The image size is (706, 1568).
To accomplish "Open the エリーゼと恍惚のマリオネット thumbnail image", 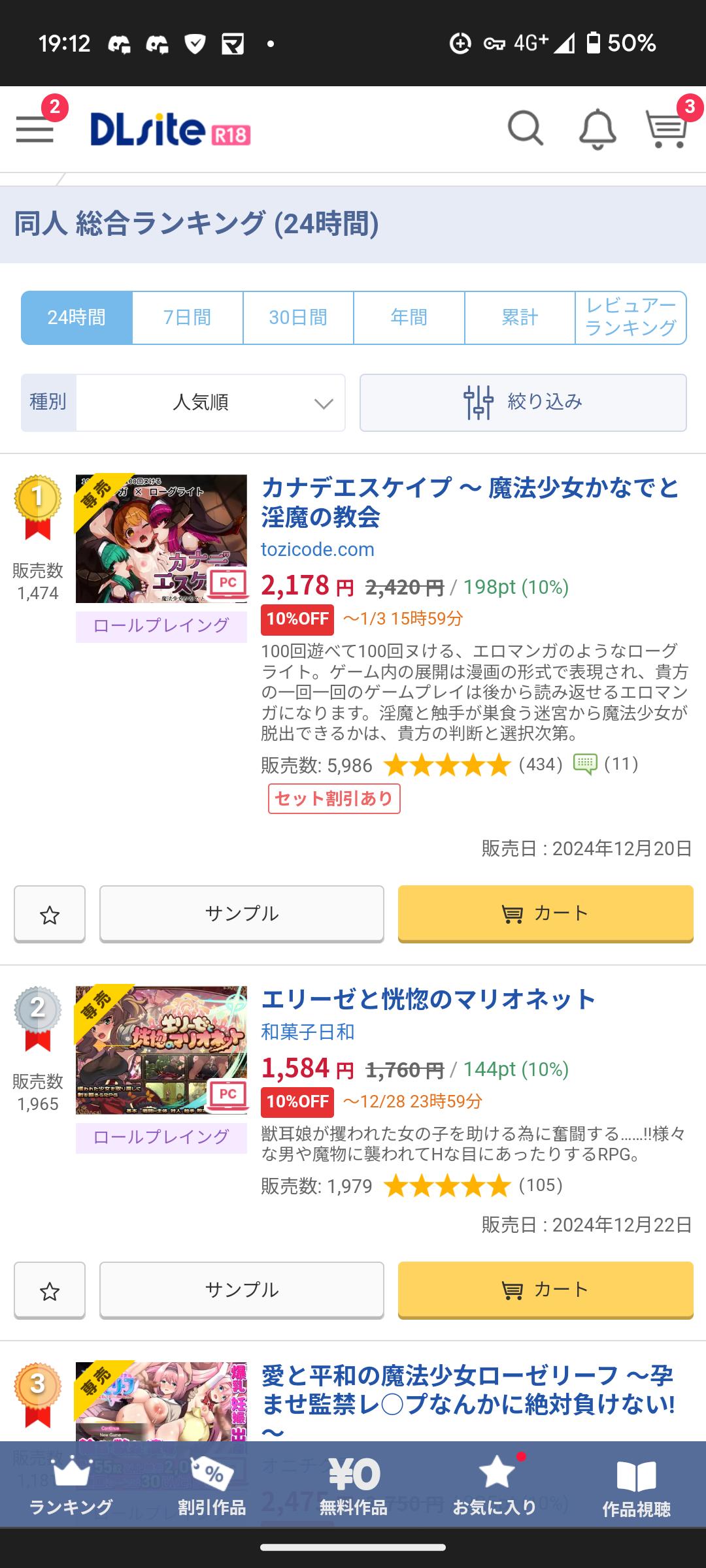I will click(161, 1050).
